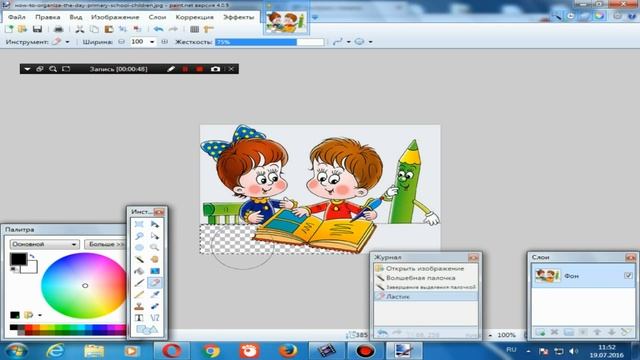Open the Основной color mode dropdown
This screenshot has height=360, width=640.
44,244
